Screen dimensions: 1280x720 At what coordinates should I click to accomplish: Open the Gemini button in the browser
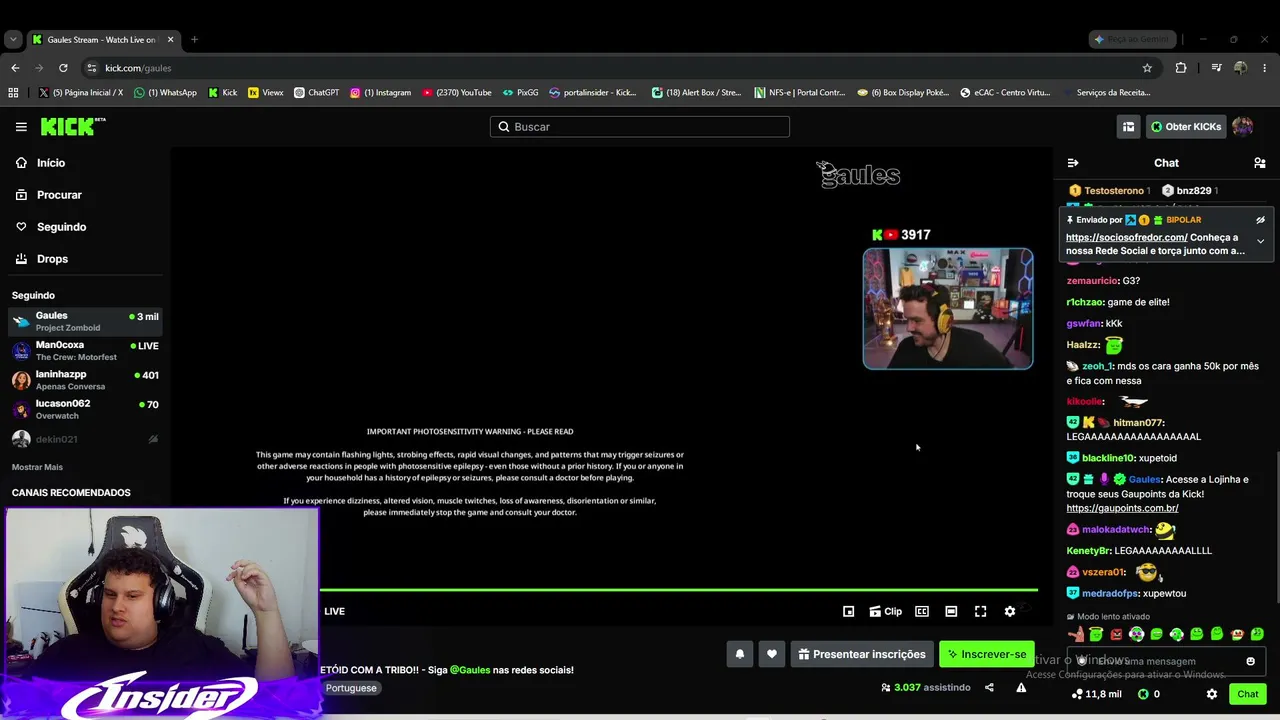tap(1131, 39)
